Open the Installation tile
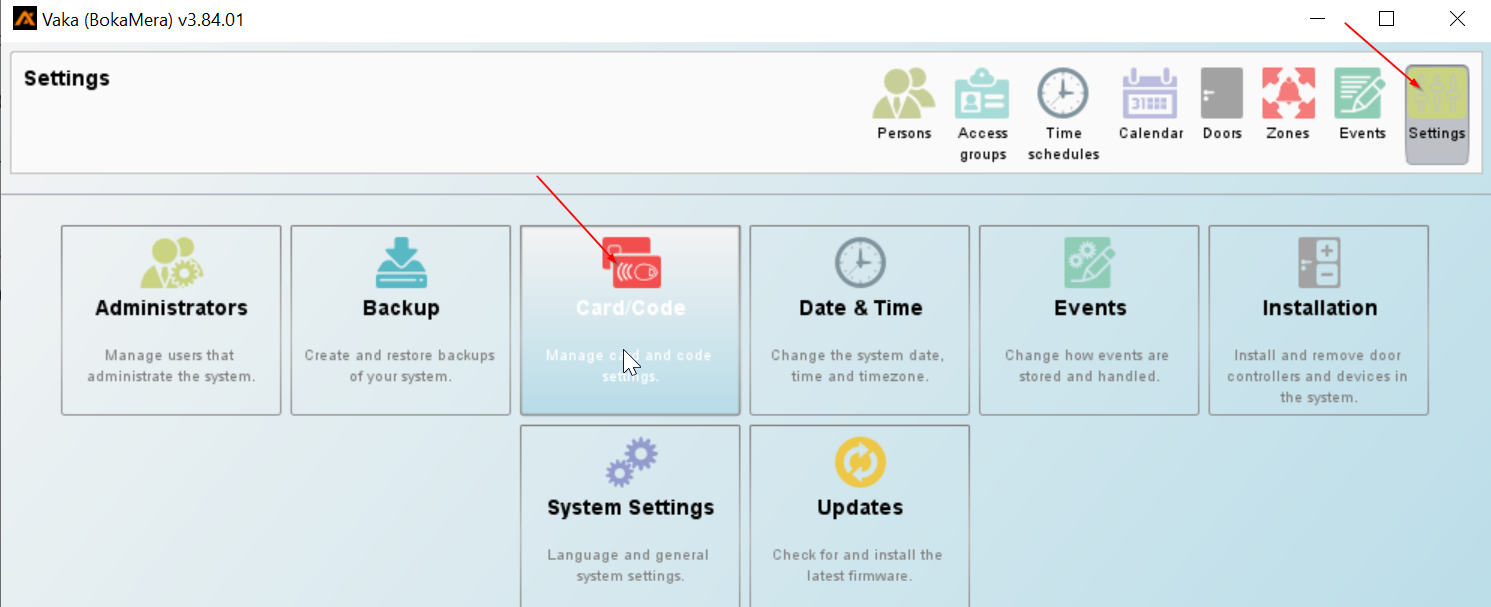 click(1319, 320)
